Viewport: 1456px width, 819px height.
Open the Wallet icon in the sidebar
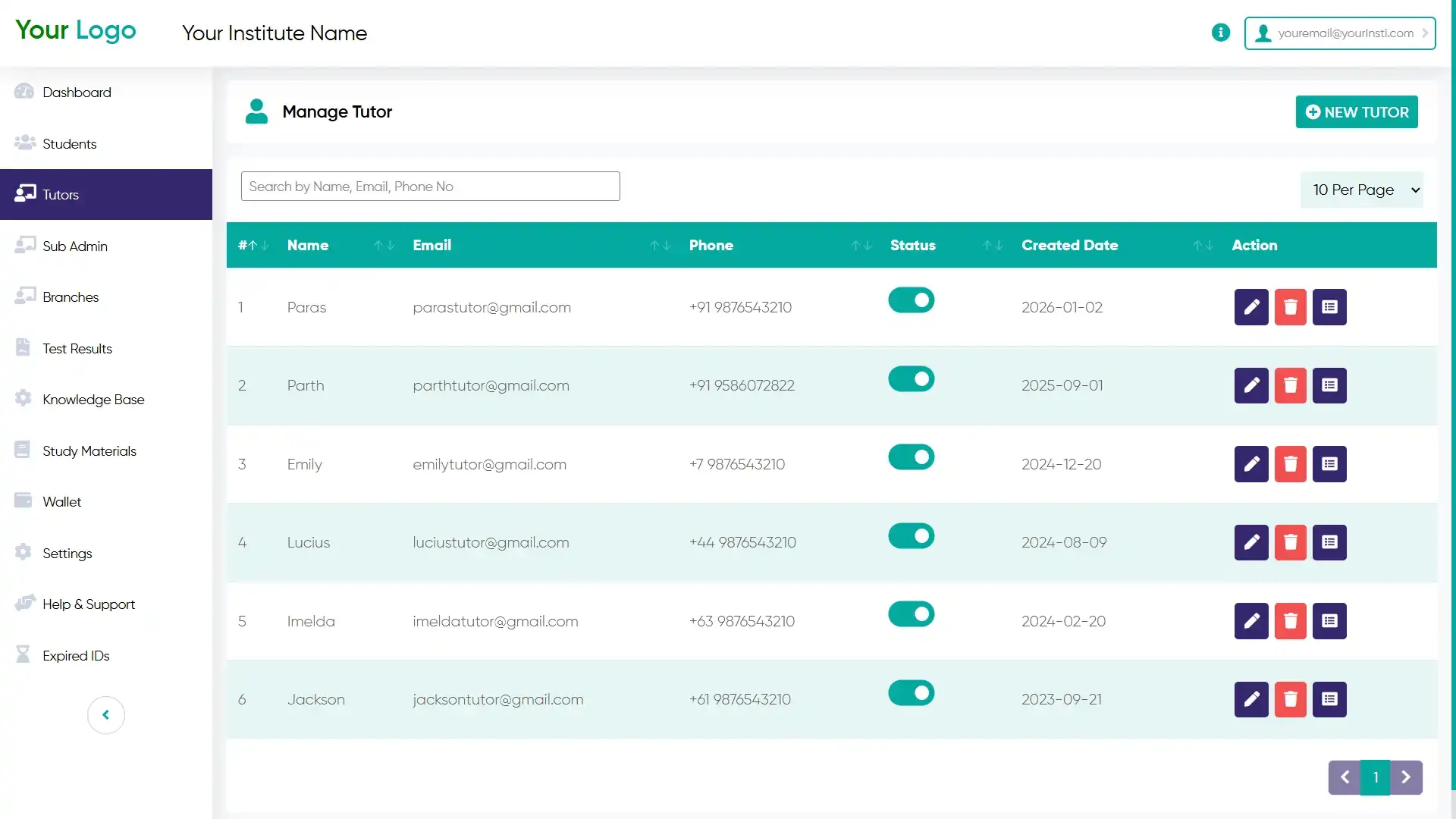pos(23,500)
